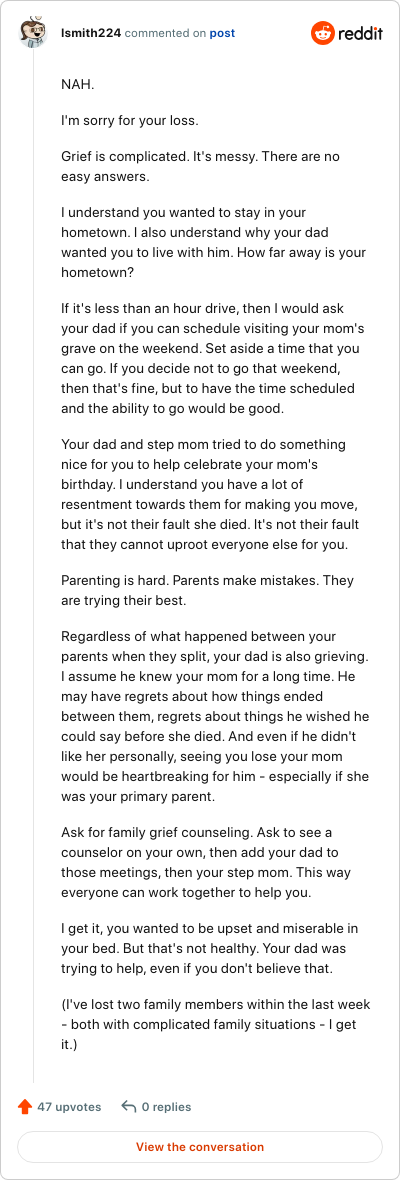The image size is (400, 1180).
Task: Click the "Parenting is hard" paragraph
Action: click(x=208, y=589)
